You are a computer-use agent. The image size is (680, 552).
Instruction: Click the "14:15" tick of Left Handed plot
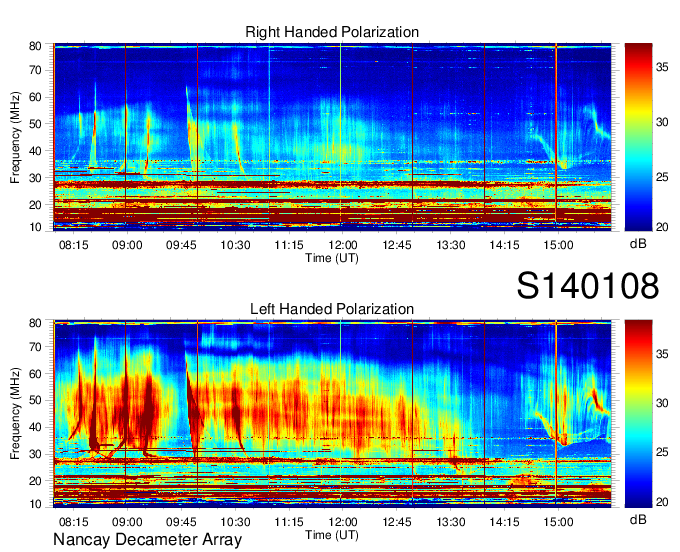click(x=504, y=522)
